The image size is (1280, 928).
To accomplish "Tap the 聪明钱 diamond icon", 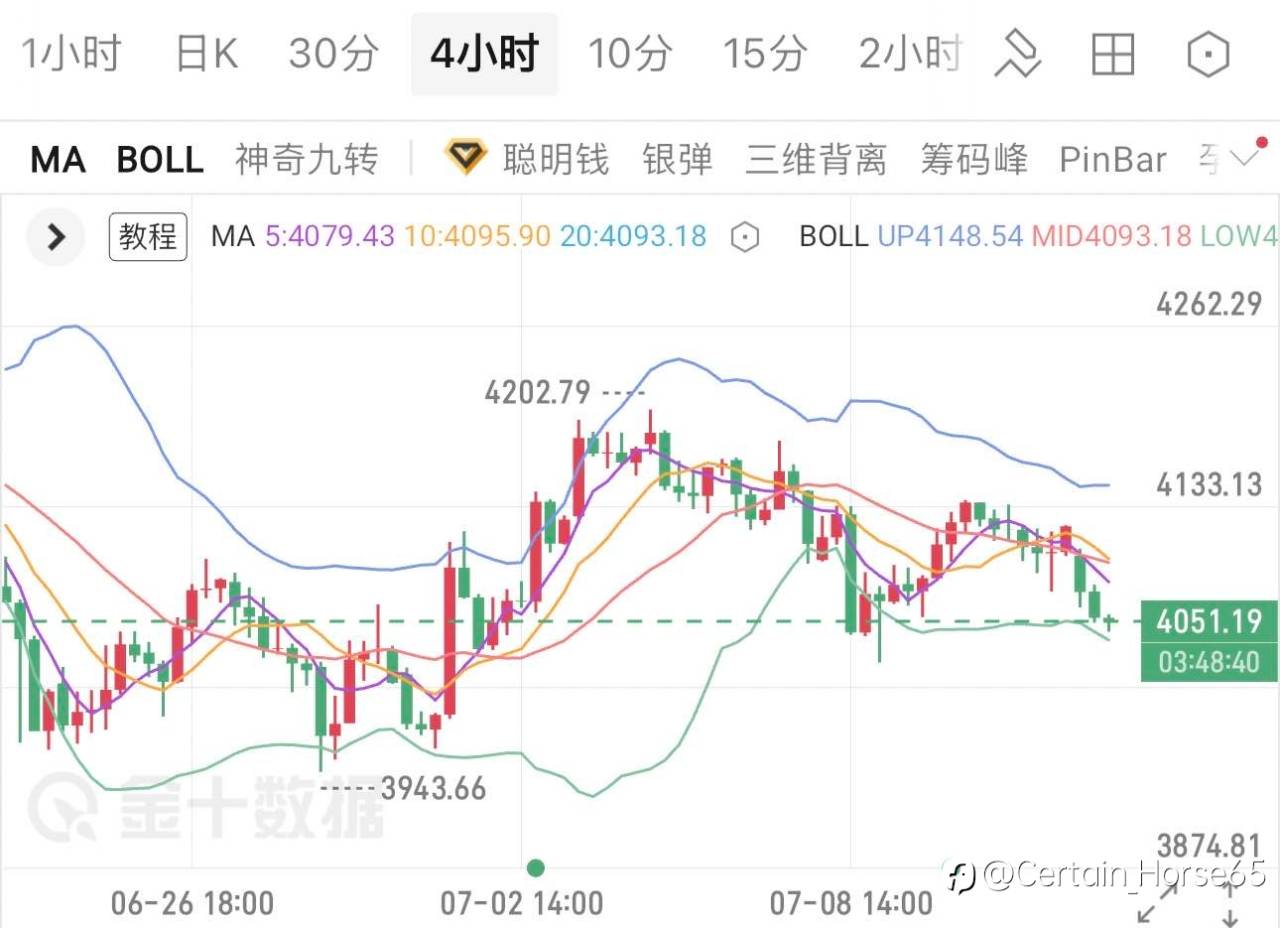I will [465, 158].
